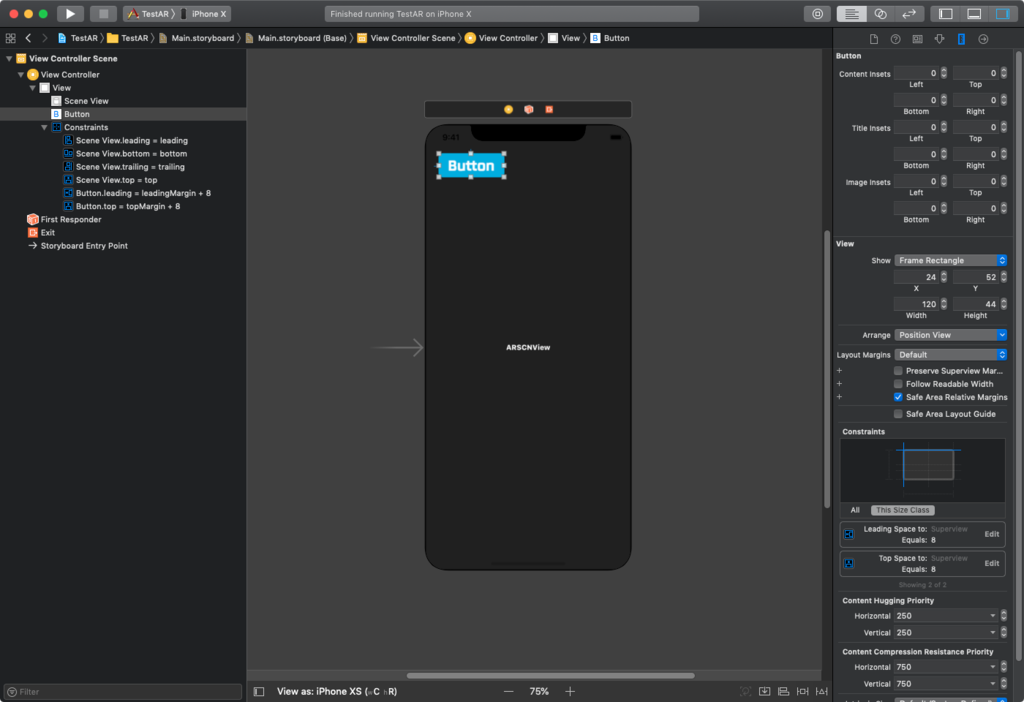Screen dimensions: 1024x702
Task: Enable Preserve Superview Margins checkbox
Action: coord(898,370)
